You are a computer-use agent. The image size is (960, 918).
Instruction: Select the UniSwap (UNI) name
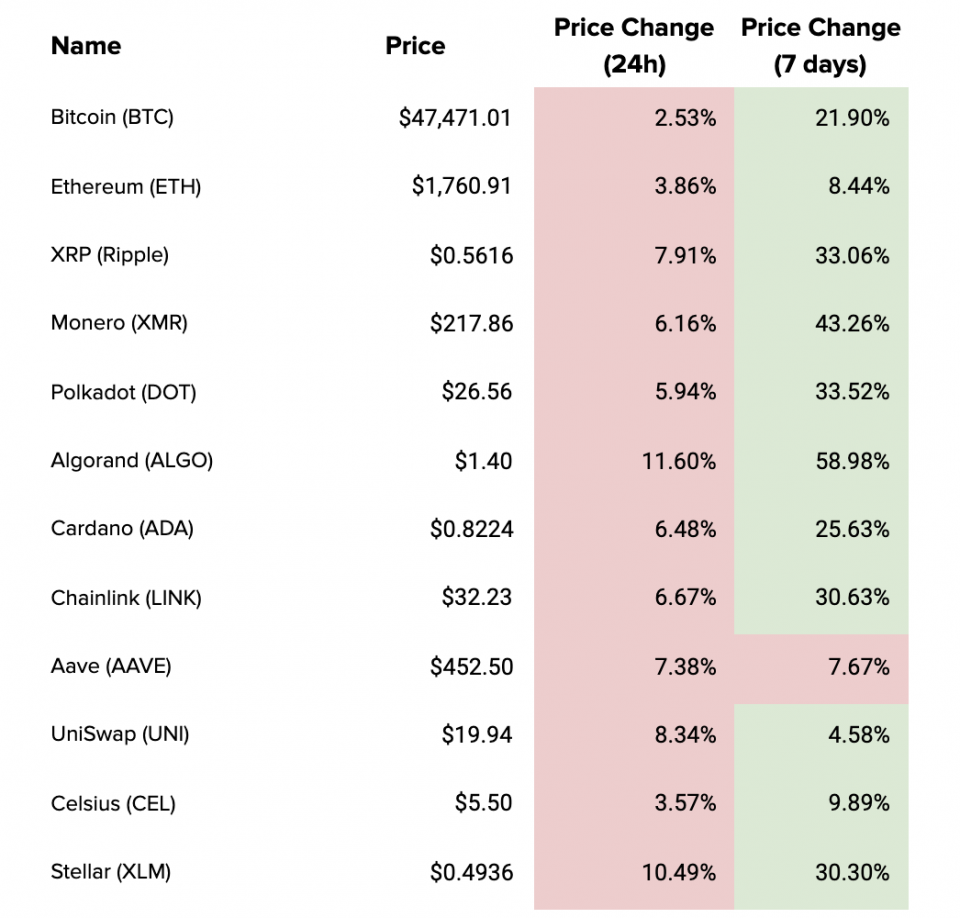click(120, 735)
